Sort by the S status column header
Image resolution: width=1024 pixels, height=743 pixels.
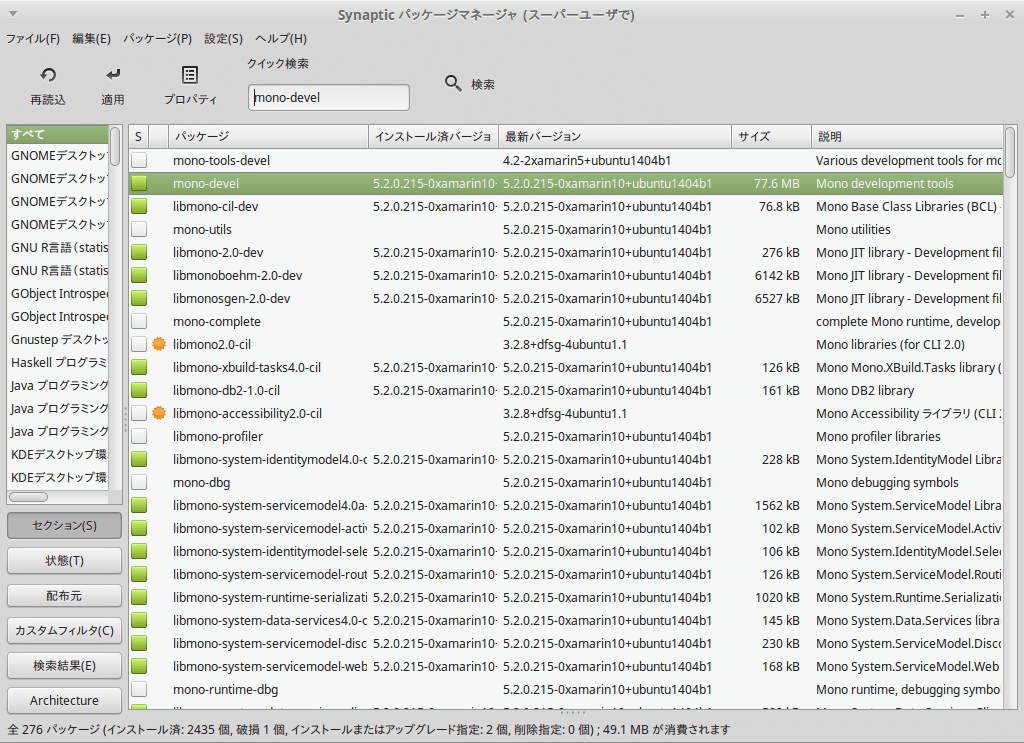coord(138,136)
